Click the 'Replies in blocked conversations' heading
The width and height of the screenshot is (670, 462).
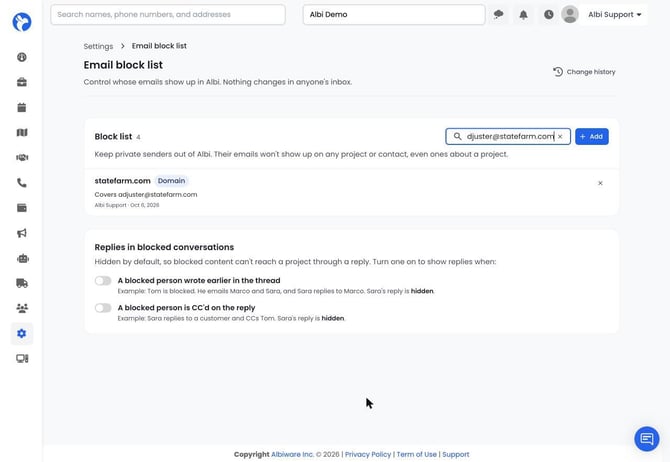[164, 247]
